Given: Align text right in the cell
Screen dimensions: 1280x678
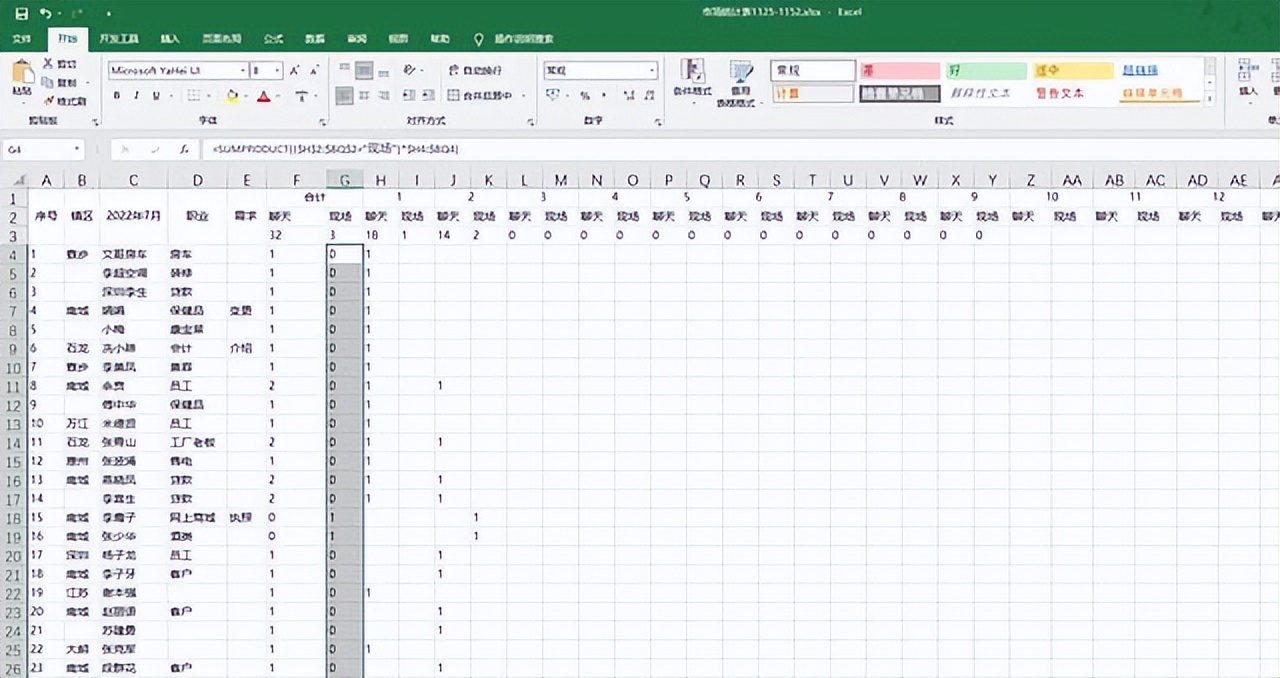Looking at the screenshot, I should point(384,96).
